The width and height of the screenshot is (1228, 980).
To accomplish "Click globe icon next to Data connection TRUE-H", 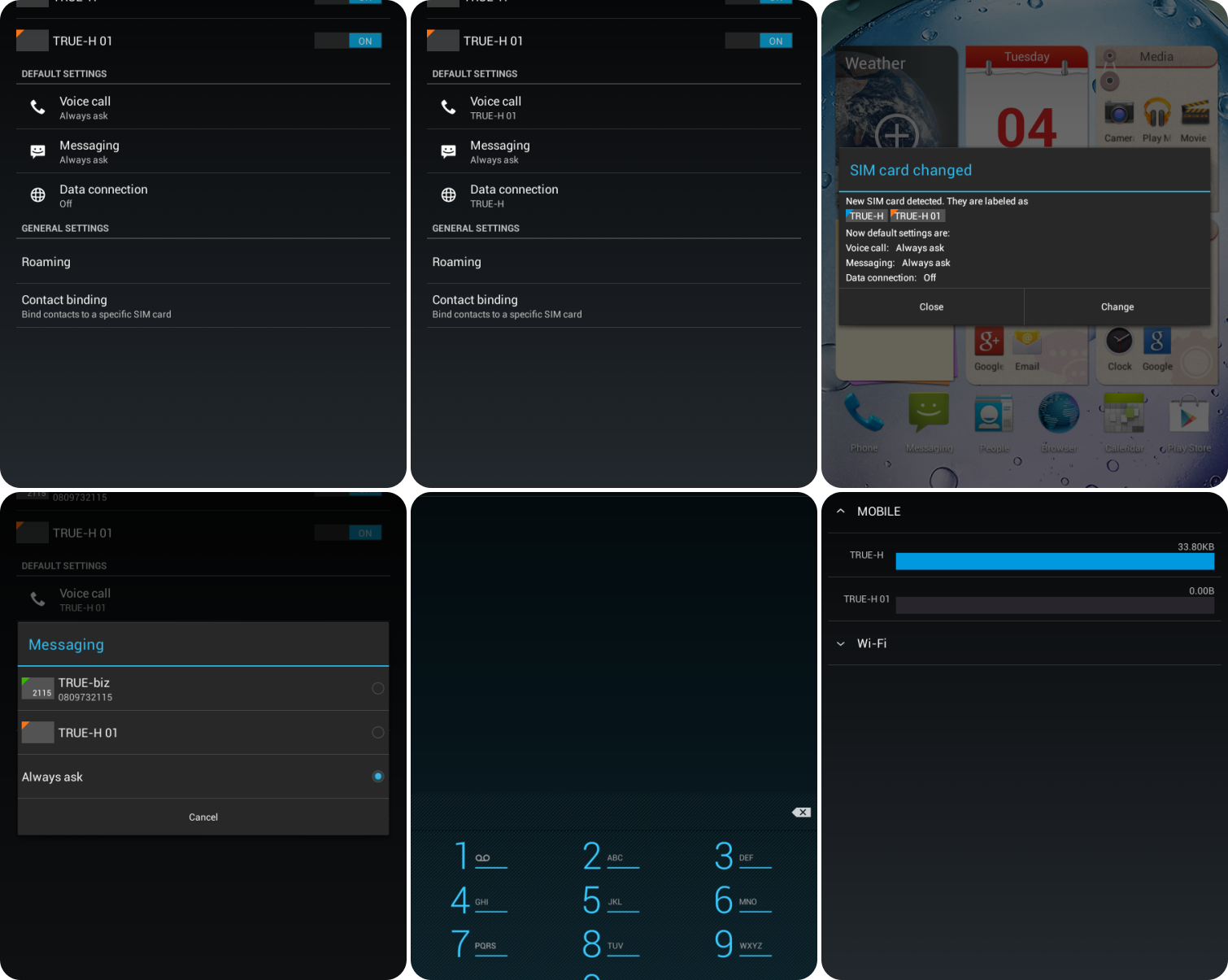I will 448,195.
